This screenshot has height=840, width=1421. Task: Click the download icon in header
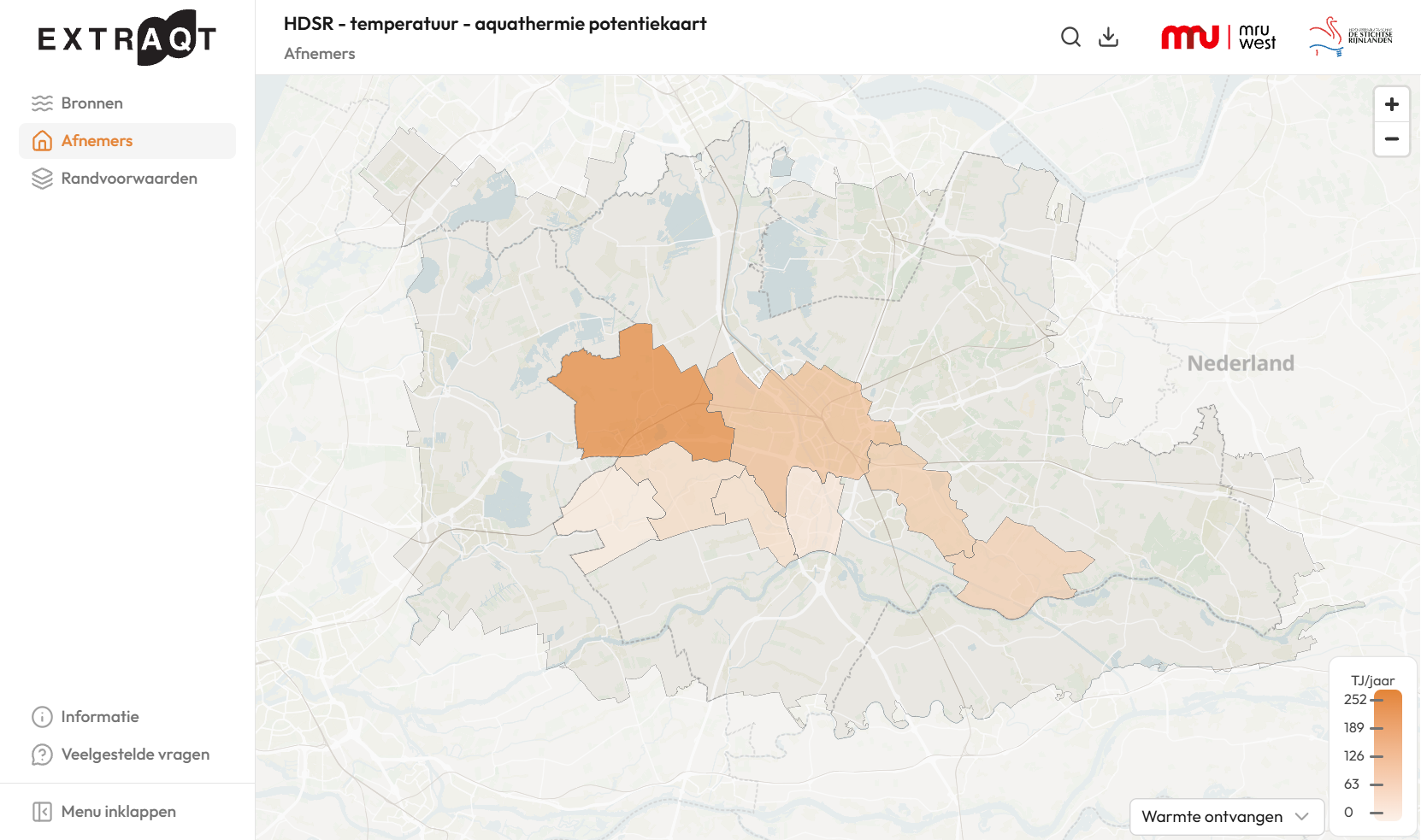coord(1108,37)
